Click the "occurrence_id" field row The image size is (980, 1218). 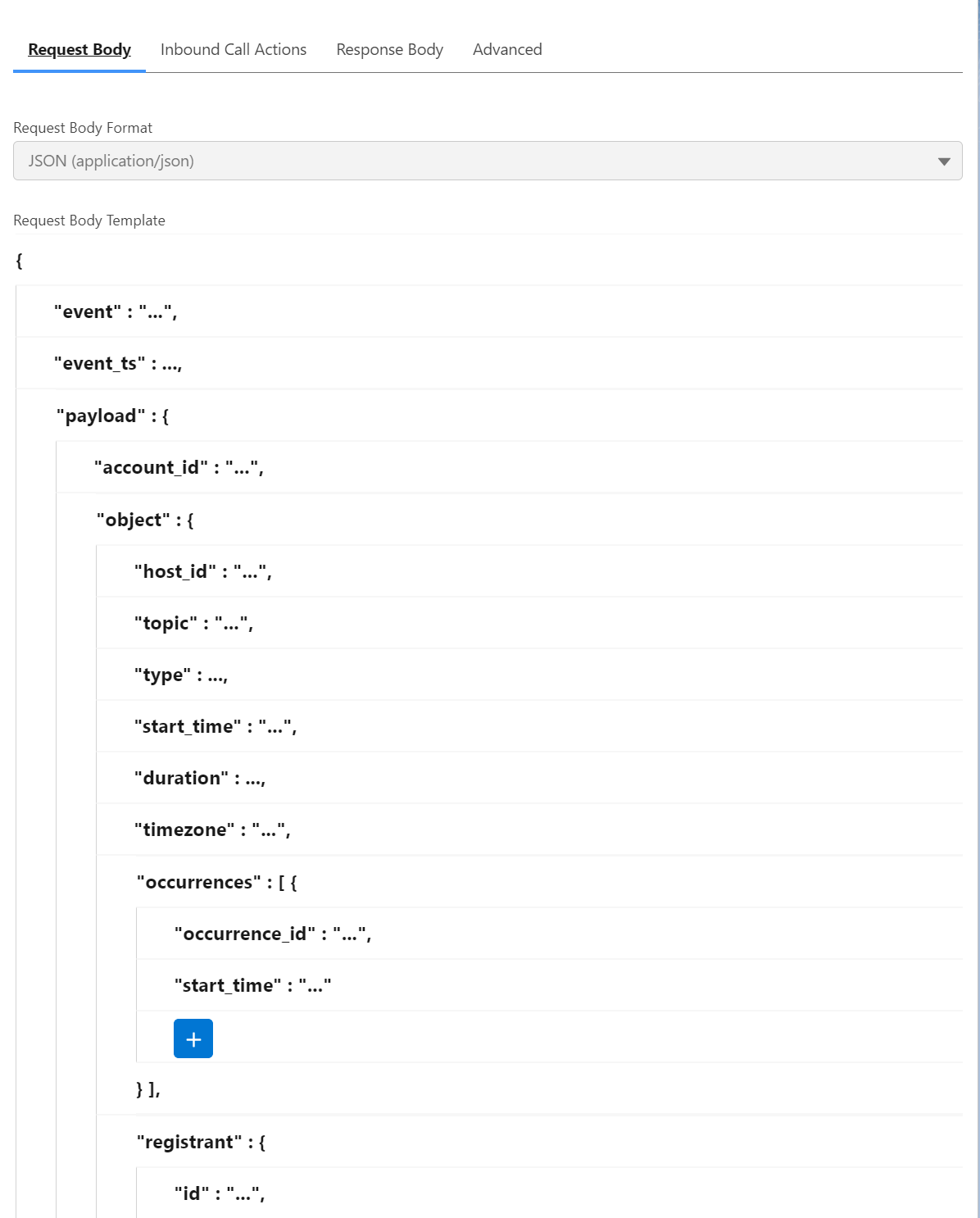coord(273,934)
